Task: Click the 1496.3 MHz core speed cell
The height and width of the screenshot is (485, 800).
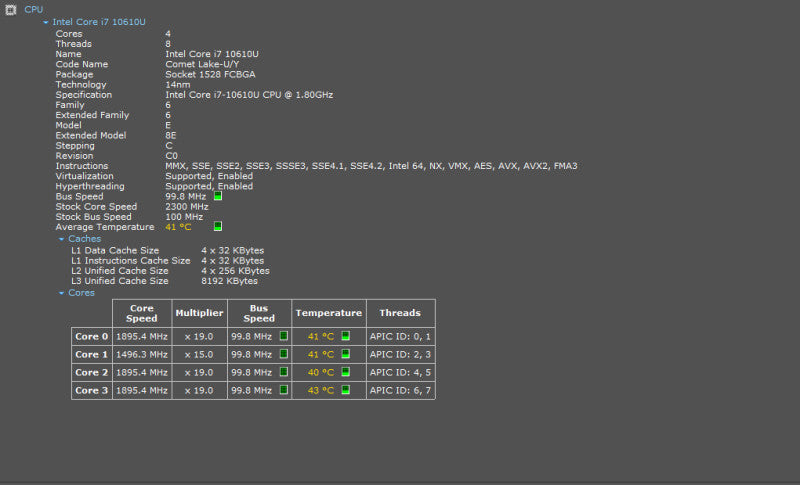Action: point(142,354)
